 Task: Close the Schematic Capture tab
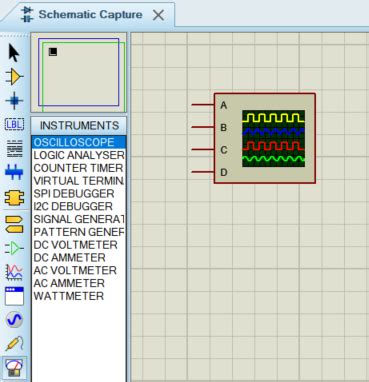(x=158, y=15)
